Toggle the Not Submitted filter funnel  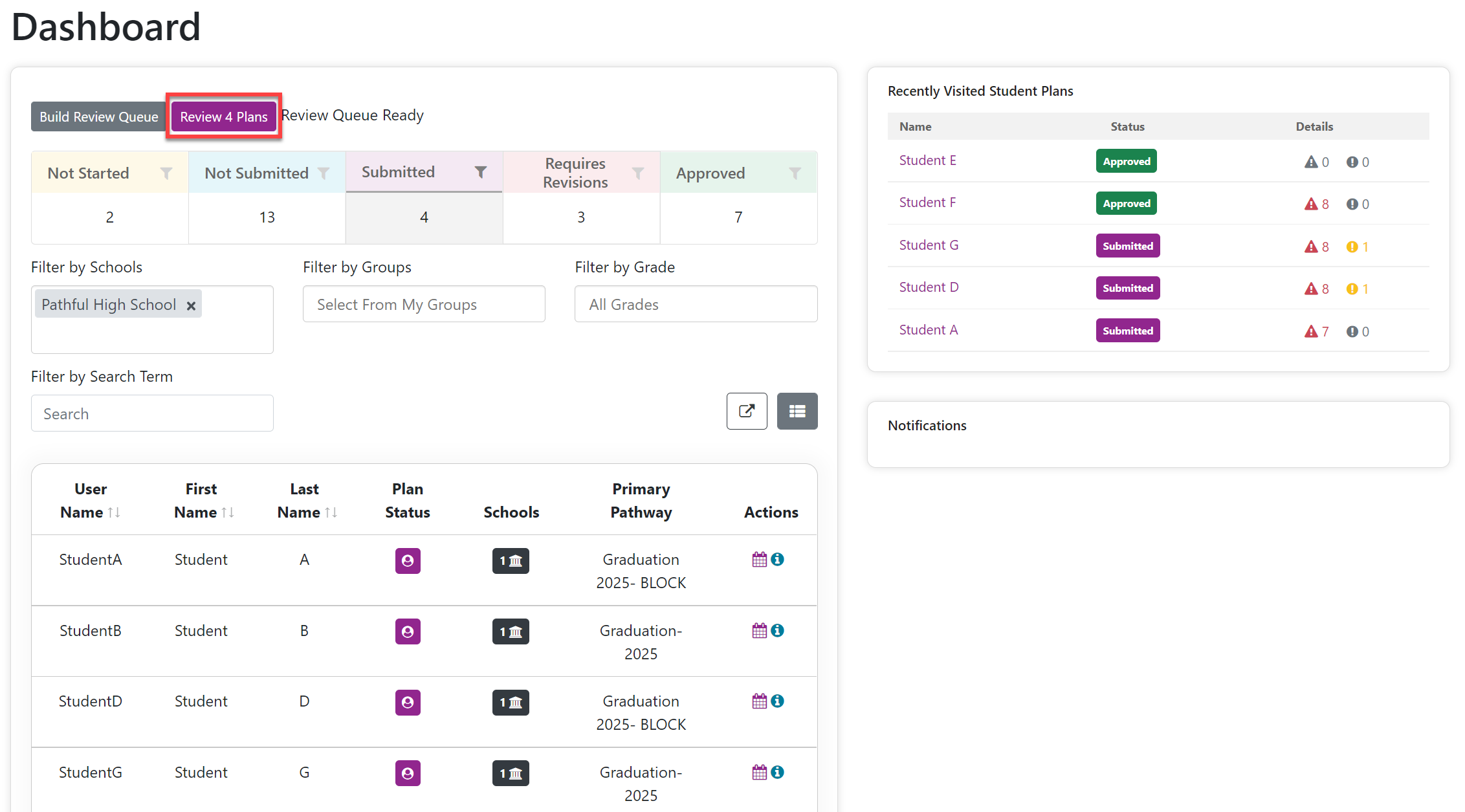(x=324, y=173)
